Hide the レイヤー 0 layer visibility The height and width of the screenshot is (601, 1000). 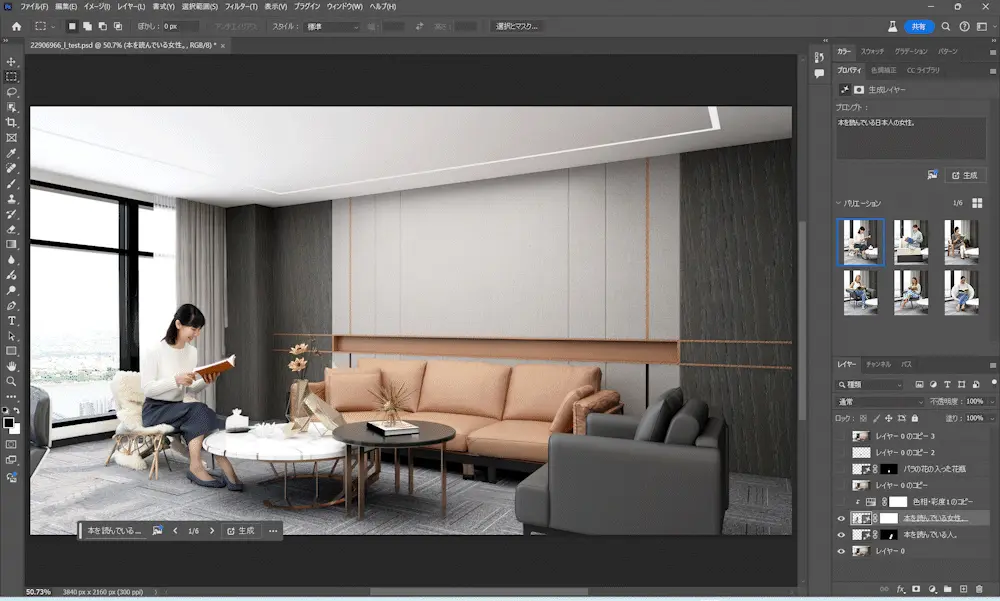tap(841, 551)
